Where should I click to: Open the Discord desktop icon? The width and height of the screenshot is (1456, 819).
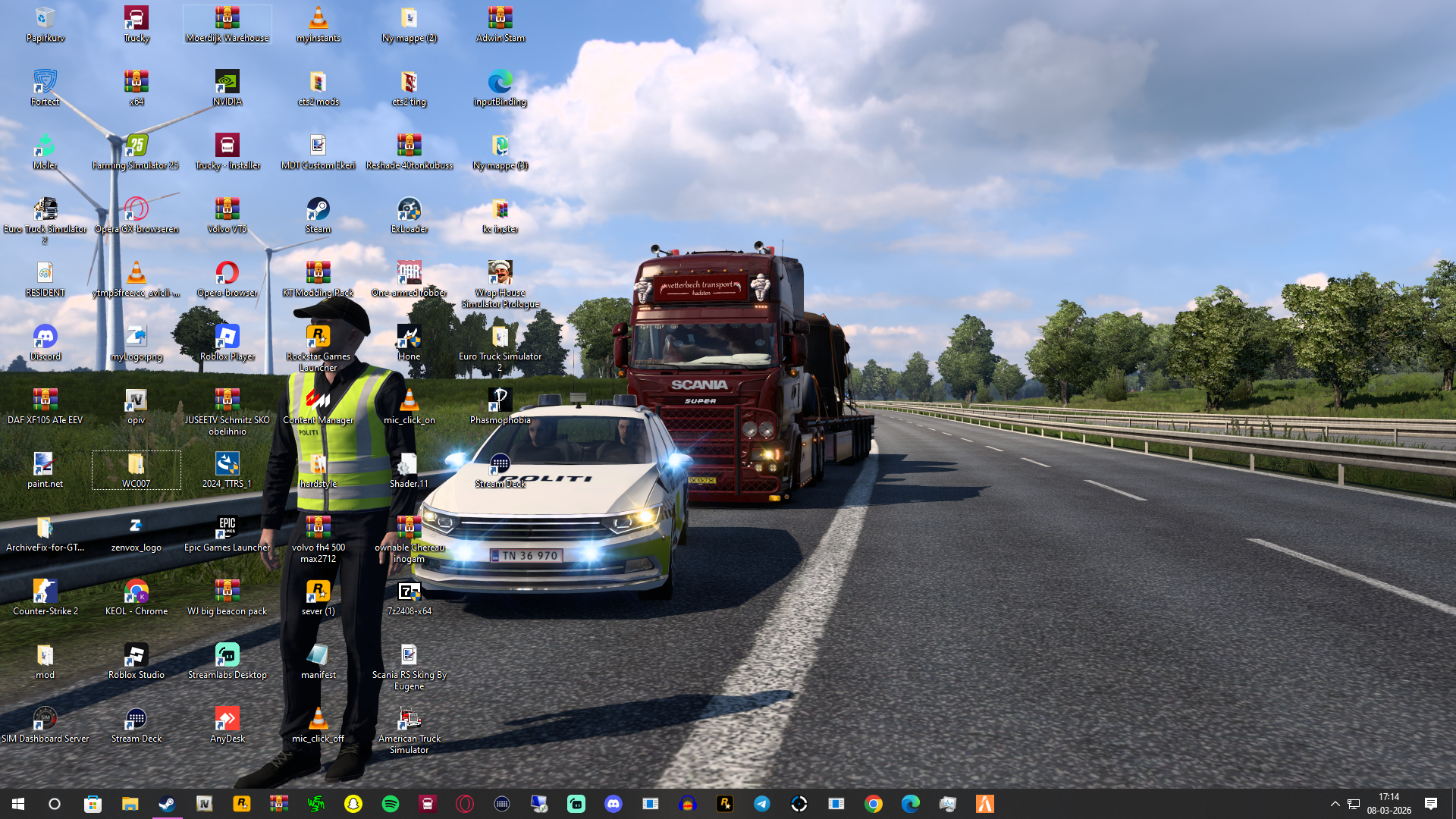(x=45, y=338)
